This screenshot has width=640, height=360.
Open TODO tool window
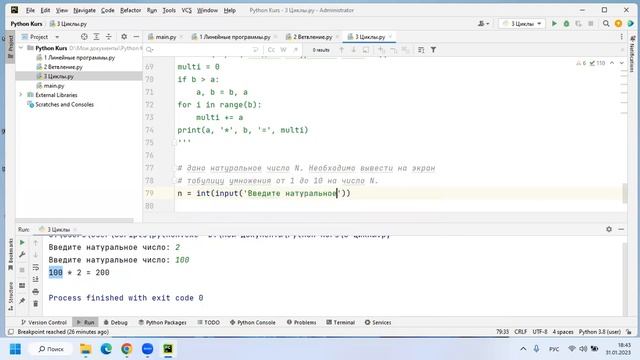(209, 322)
